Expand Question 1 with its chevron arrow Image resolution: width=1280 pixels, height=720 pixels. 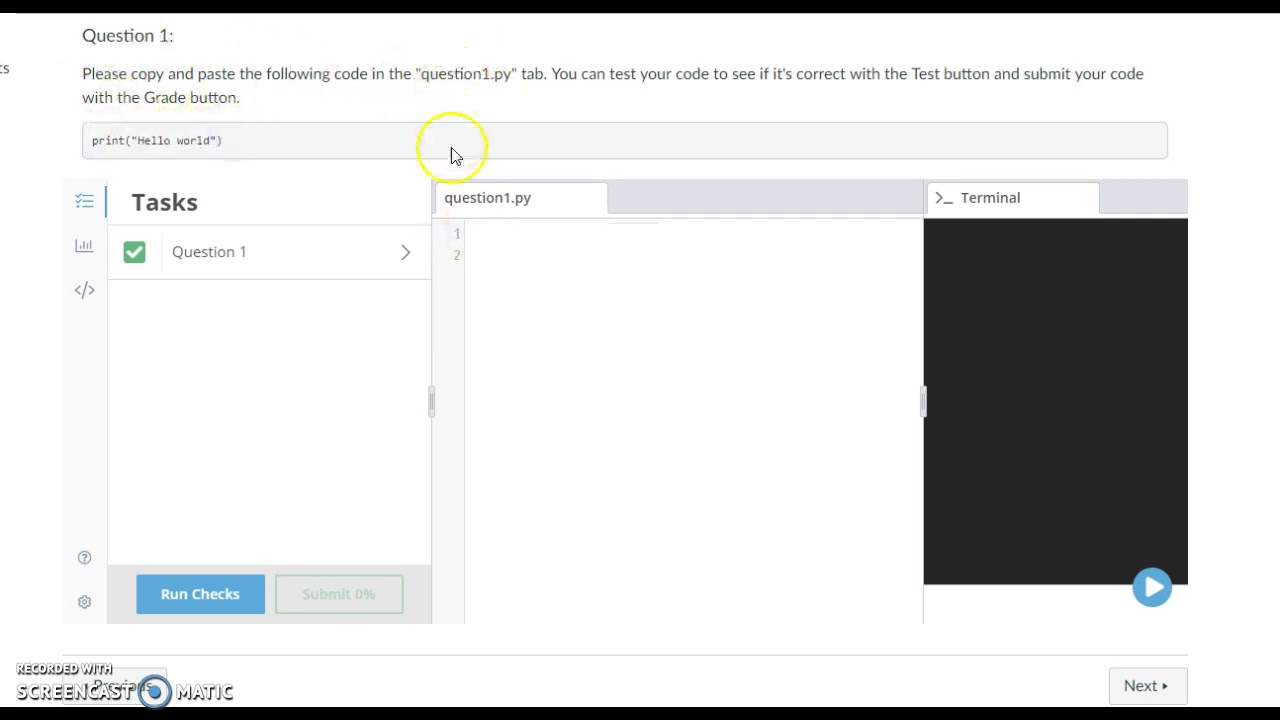click(405, 252)
